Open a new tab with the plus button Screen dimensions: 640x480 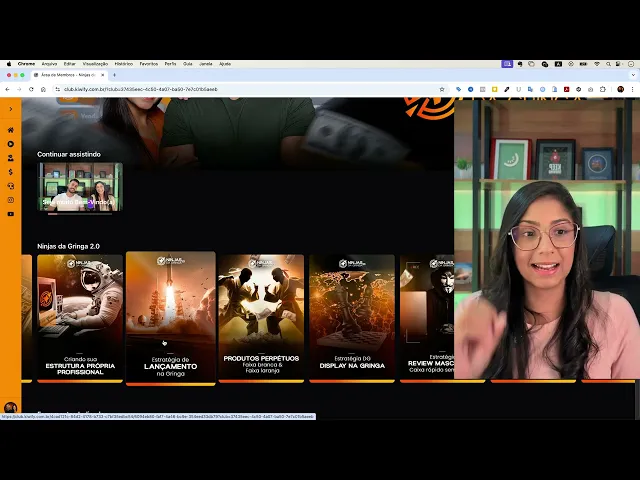pyautogui.click(x=114, y=75)
